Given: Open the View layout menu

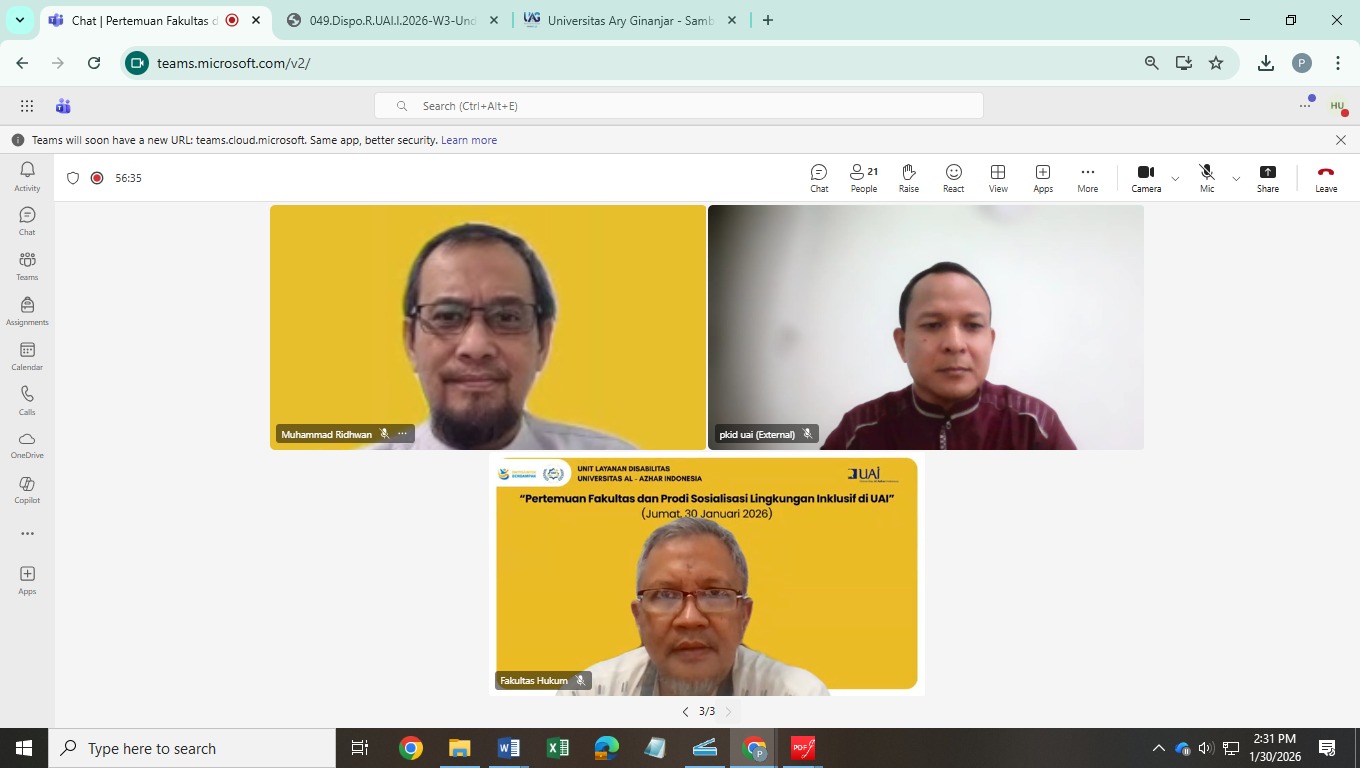Looking at the screenshot, I should (x=998, y=178).
